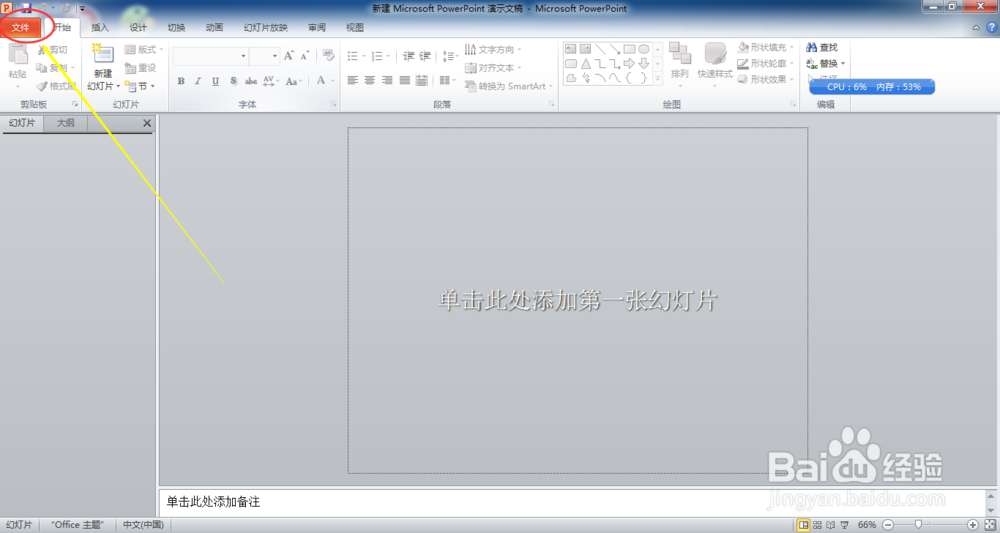Viewport: 1000px width, 533px height.
Task: Open the line spacing dropdown
Action: [x=450, y=56]
